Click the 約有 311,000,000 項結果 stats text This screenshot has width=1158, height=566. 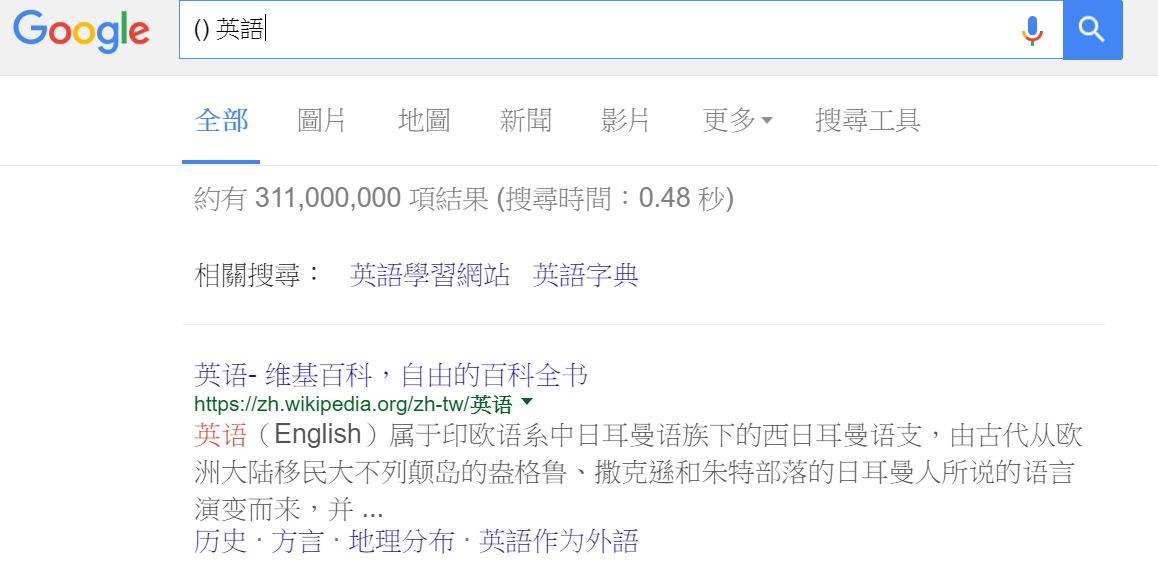click(x=464, y=199)
